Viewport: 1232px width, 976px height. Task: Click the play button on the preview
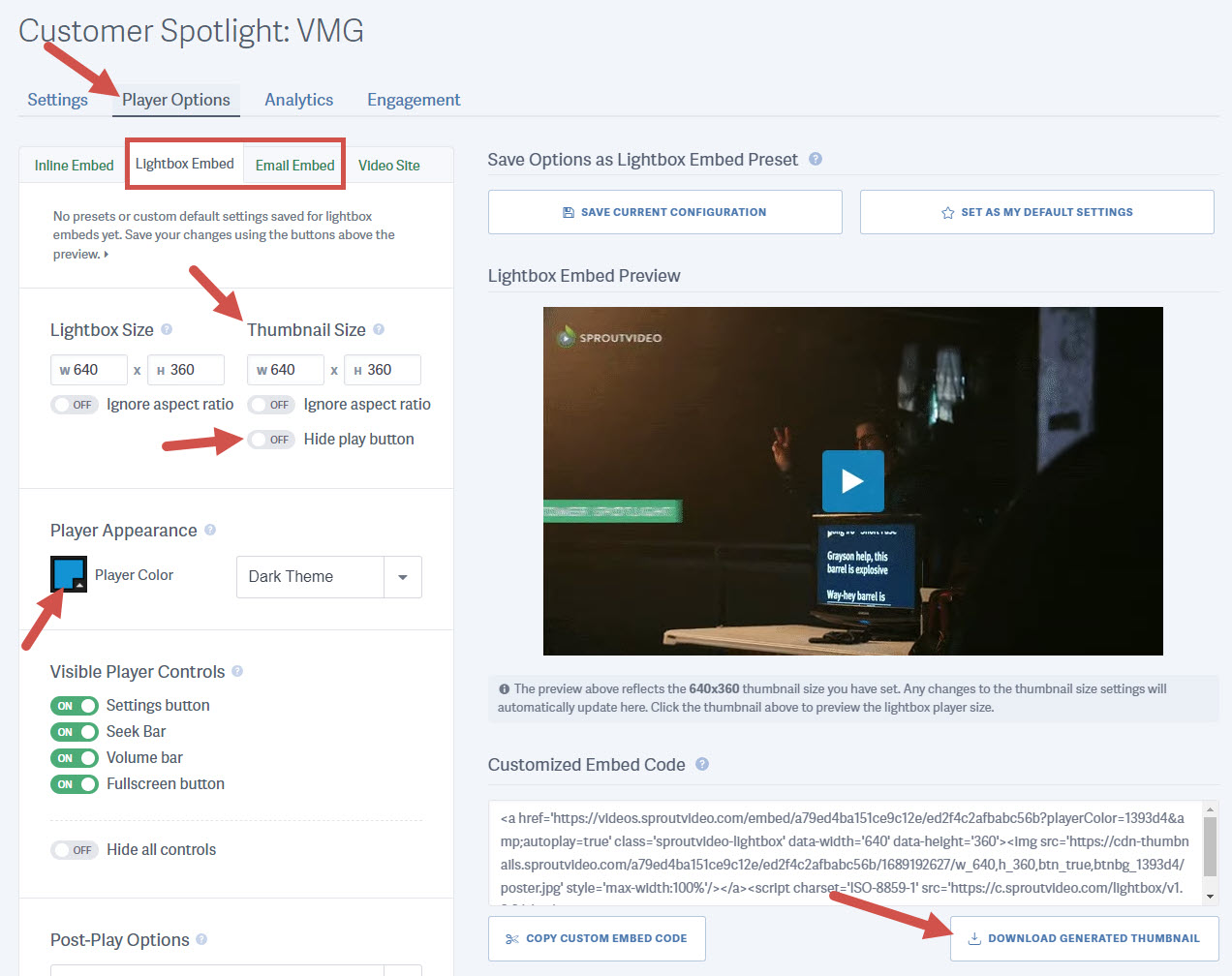[852, 480]
